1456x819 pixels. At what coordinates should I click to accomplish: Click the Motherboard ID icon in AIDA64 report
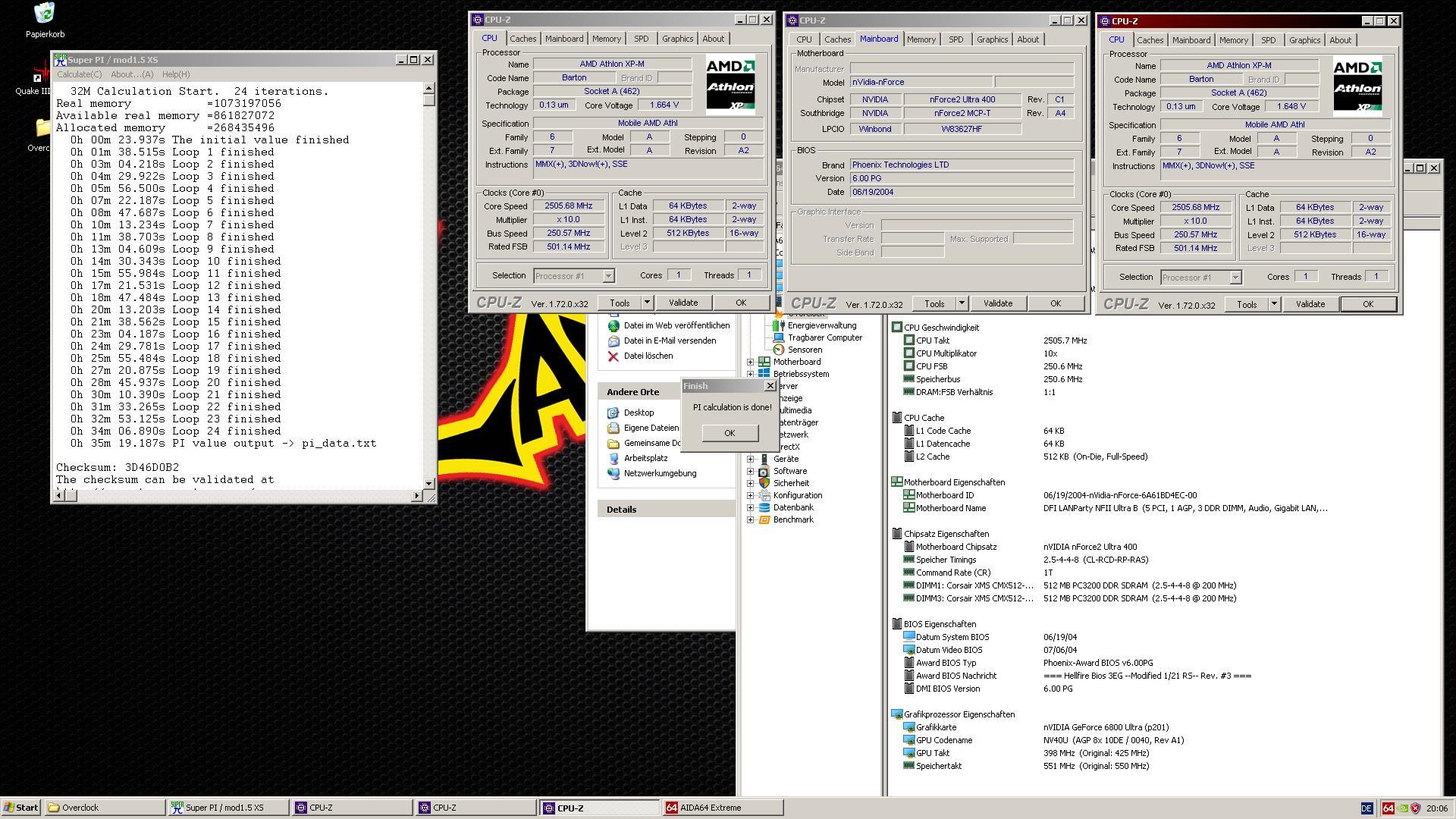(908, 495)
